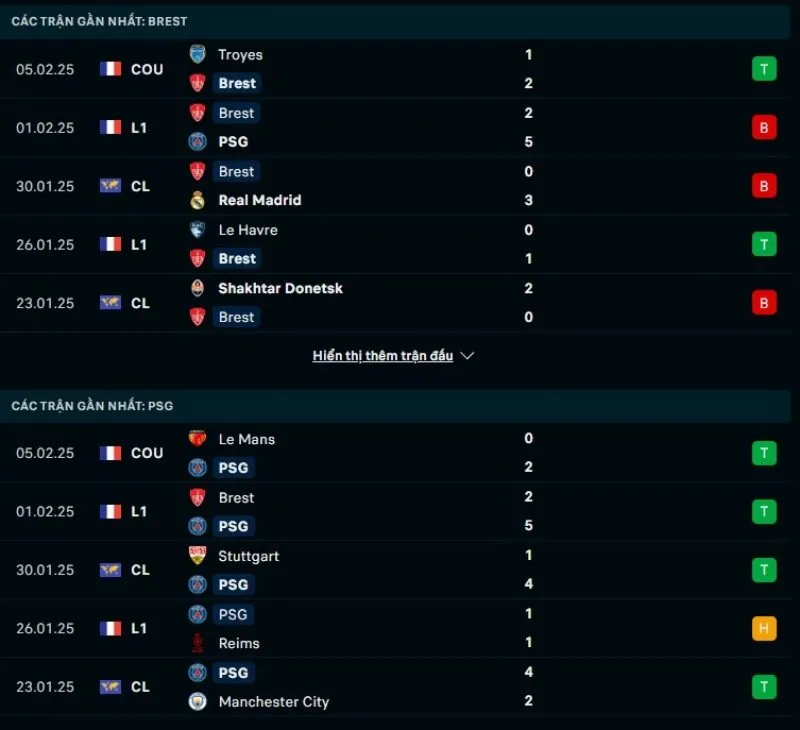Toggle the orange H badge for PSG vs Reims
800x730 pixels.
pyautogui.click(x=763, y=629)
